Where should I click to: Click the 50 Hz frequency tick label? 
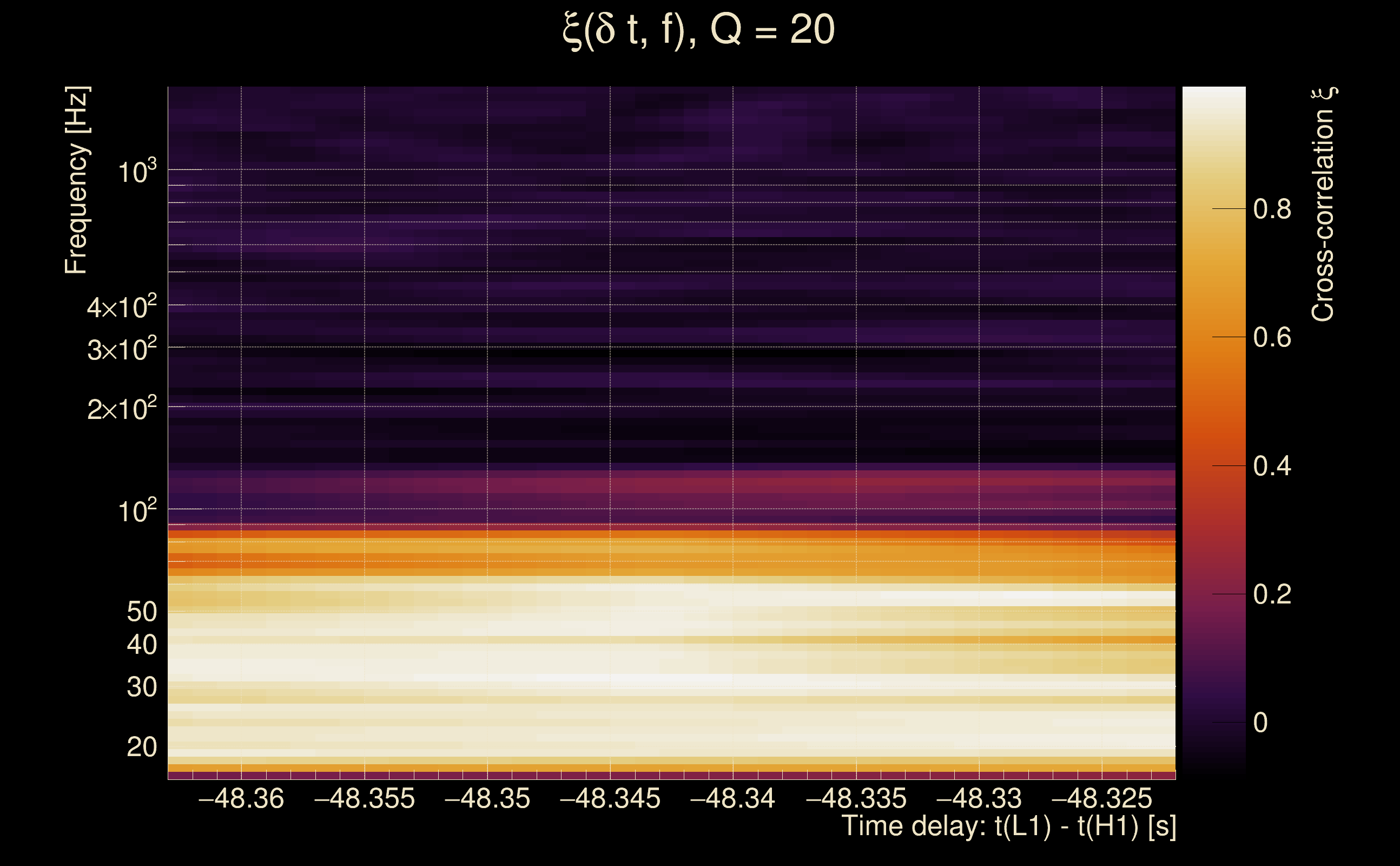141,612
